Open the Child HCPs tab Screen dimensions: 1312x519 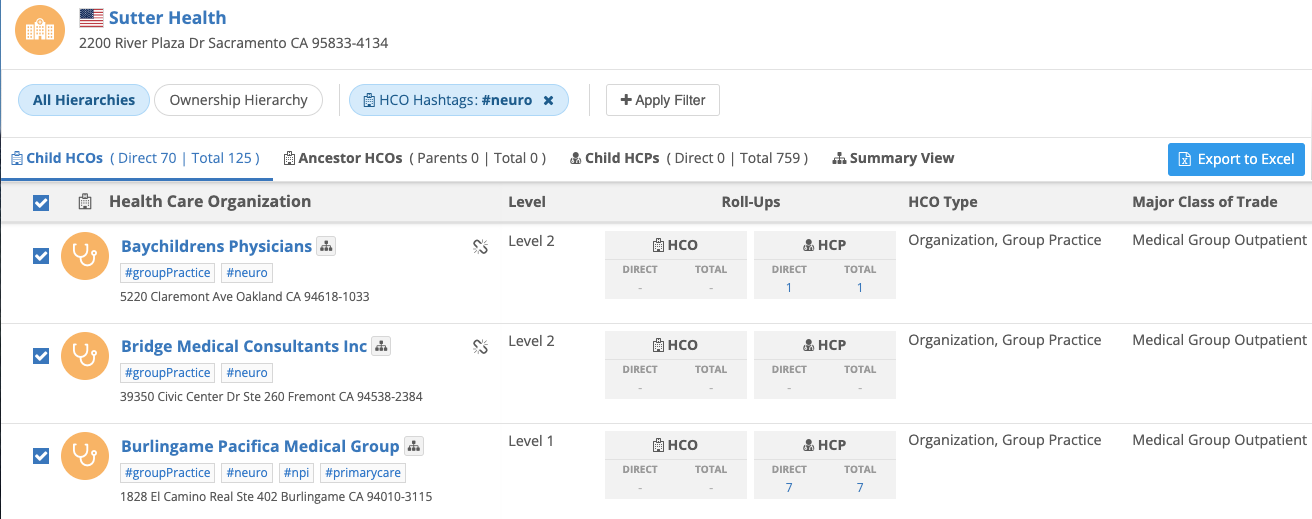(689, 158)
